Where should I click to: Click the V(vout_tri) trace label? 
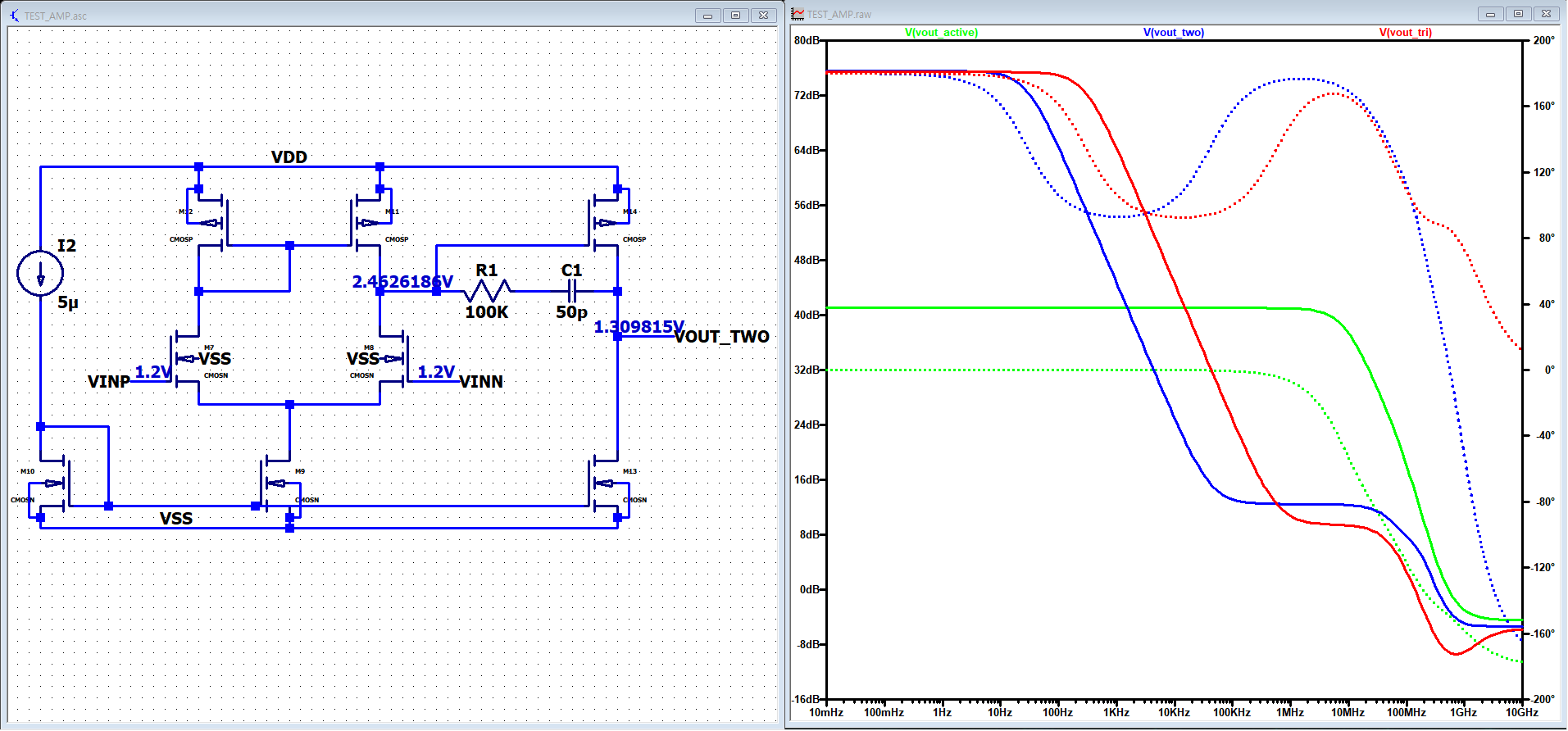(1406, 33)
